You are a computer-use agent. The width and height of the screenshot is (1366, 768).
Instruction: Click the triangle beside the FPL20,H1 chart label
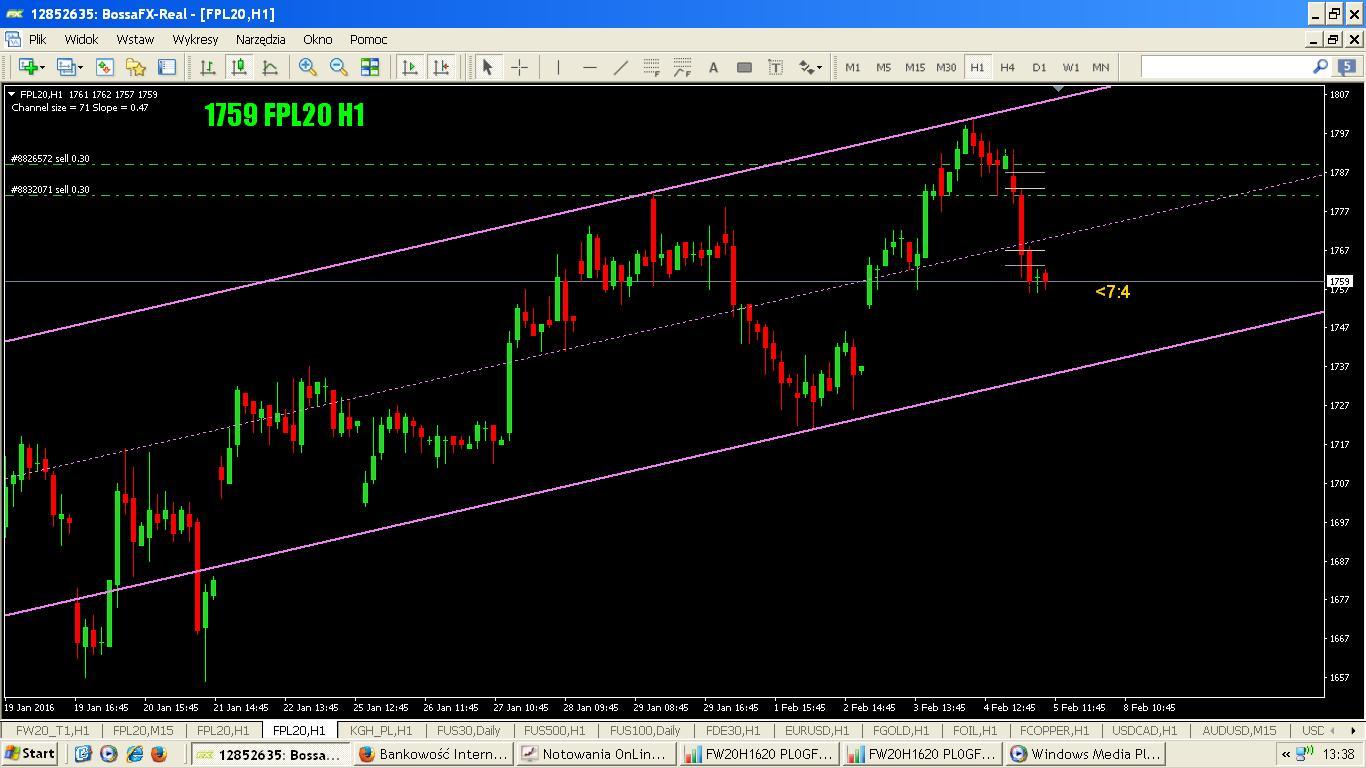click(12, 94)
